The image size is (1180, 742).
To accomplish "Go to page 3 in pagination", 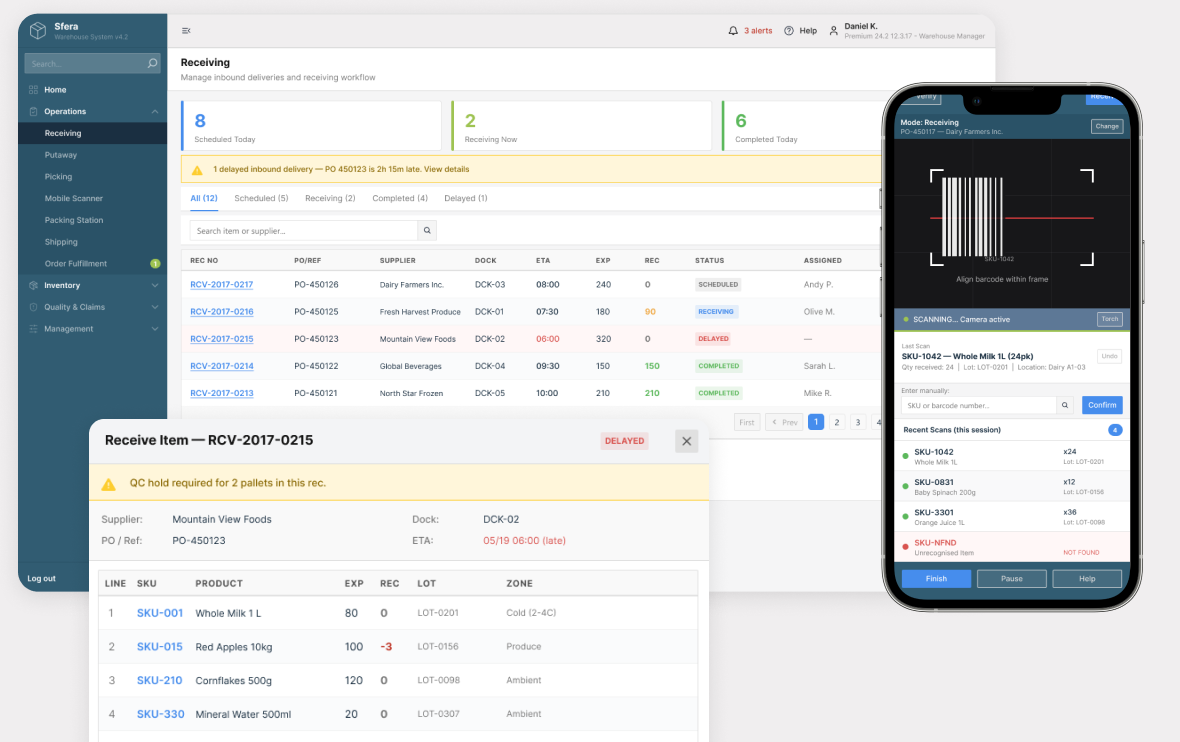I will click(858, 422).
